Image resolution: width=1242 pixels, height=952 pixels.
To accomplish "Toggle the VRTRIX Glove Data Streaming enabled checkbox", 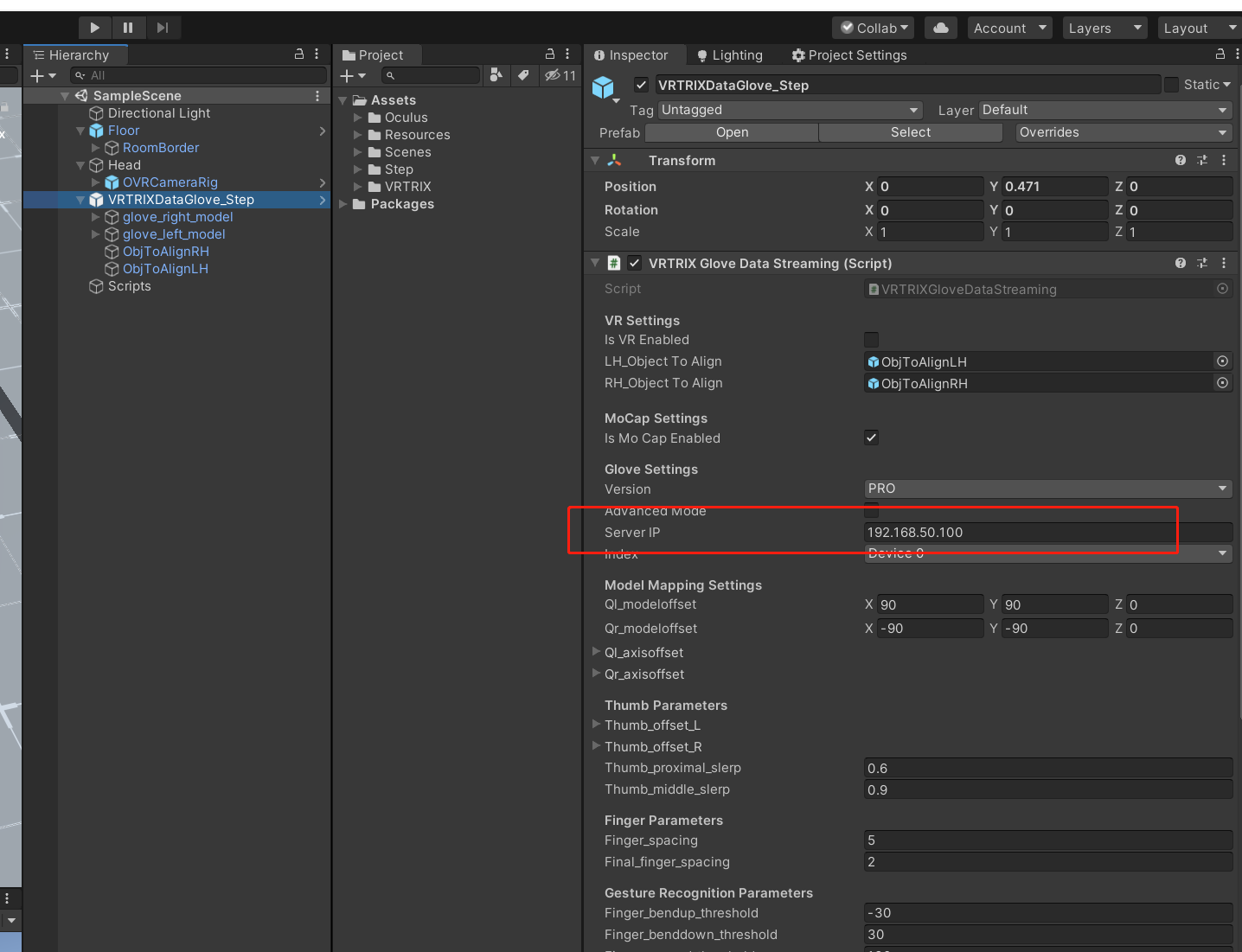I will coord(635,263).
